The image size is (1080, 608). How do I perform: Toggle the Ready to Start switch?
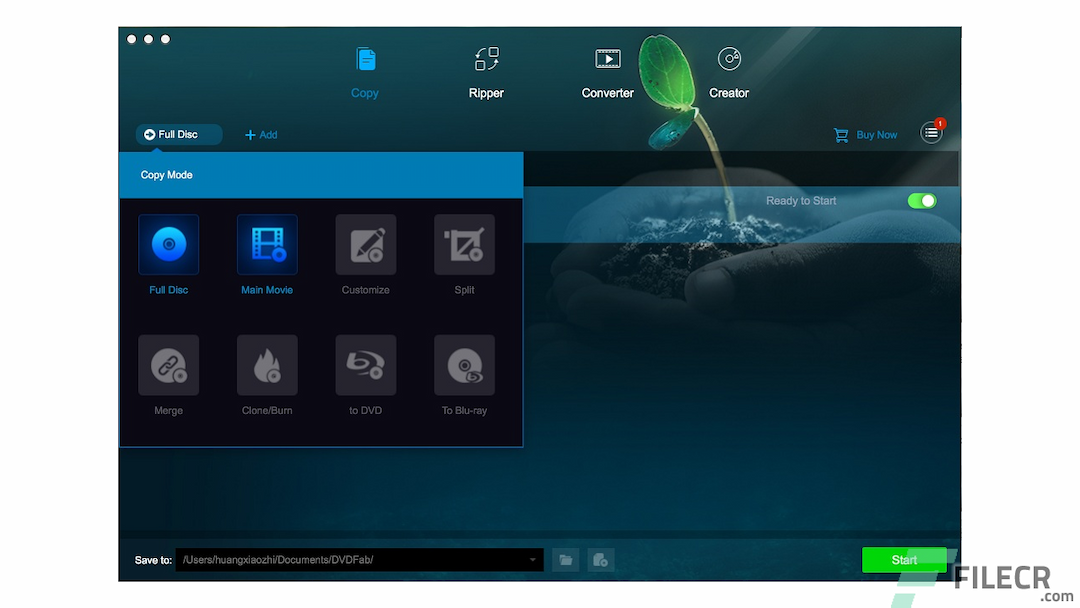coord(921,200)
